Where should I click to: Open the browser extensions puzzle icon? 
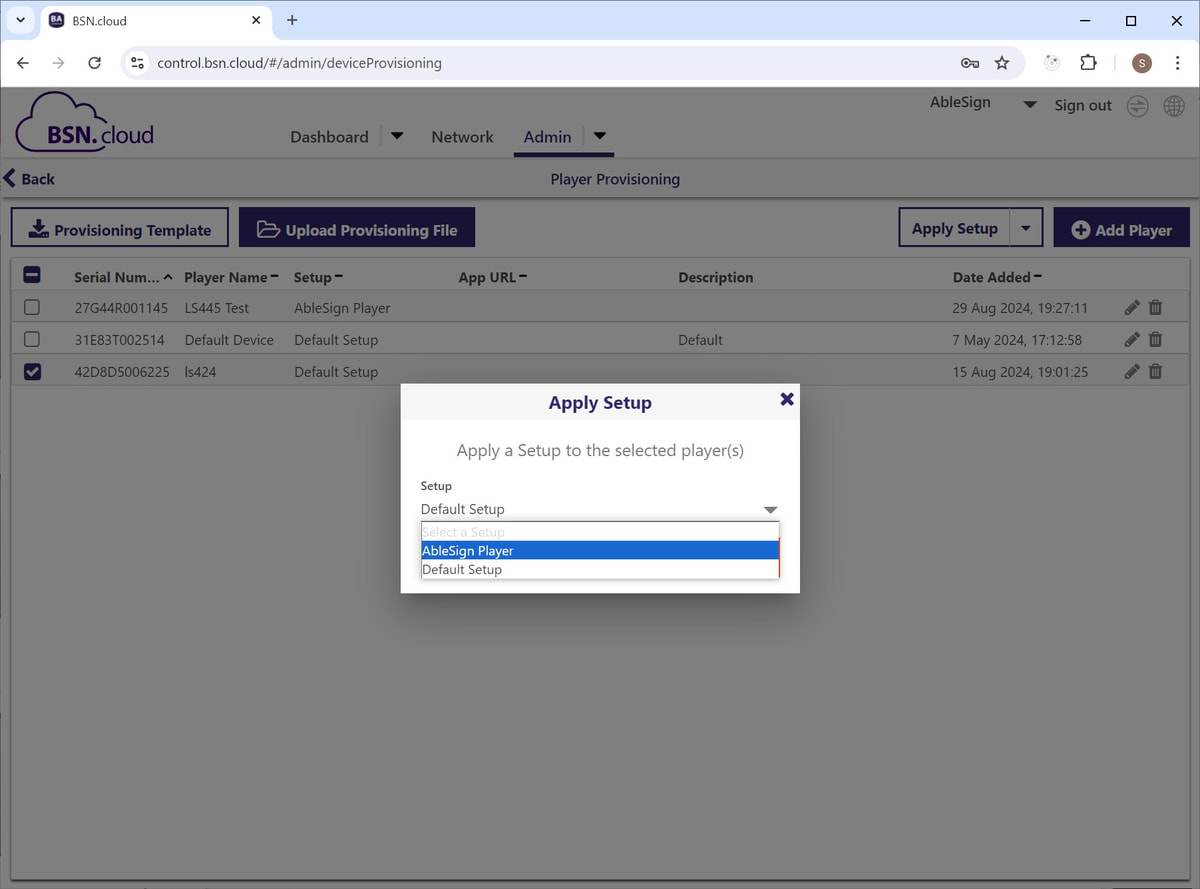click(x=1088, y=62)
